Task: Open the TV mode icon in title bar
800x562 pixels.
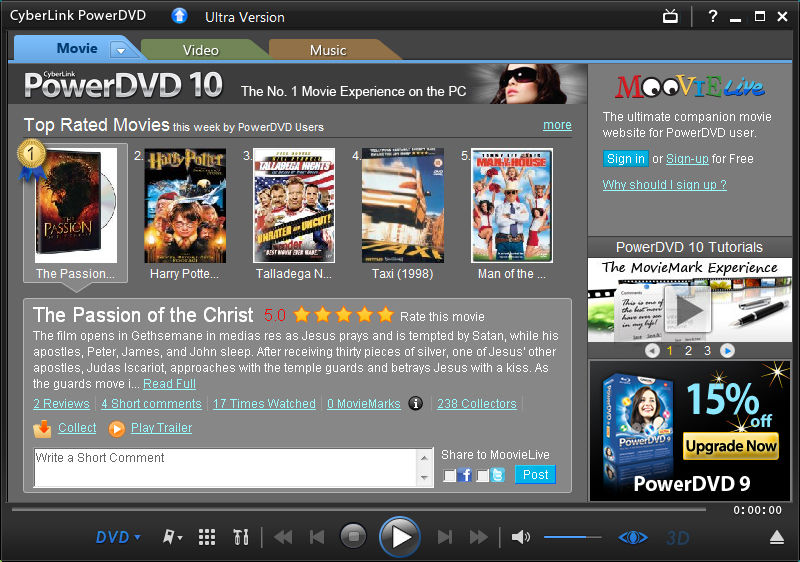Action: (670, 16)
